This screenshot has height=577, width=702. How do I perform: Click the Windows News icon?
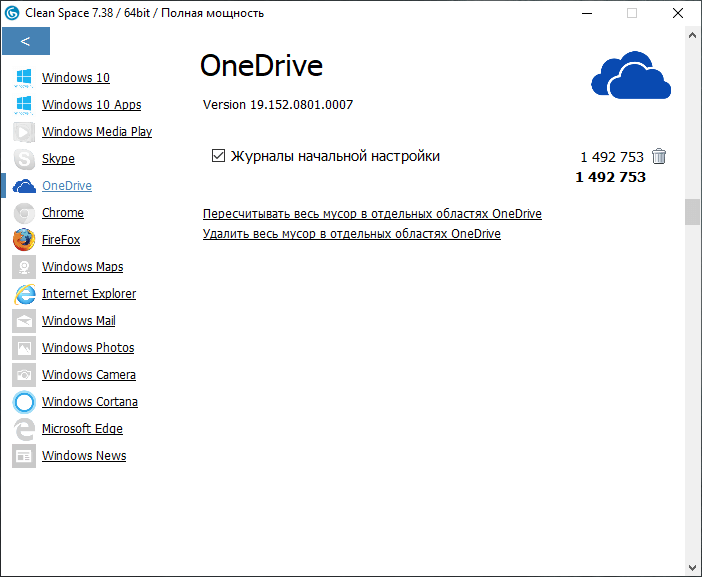[24, 456]
